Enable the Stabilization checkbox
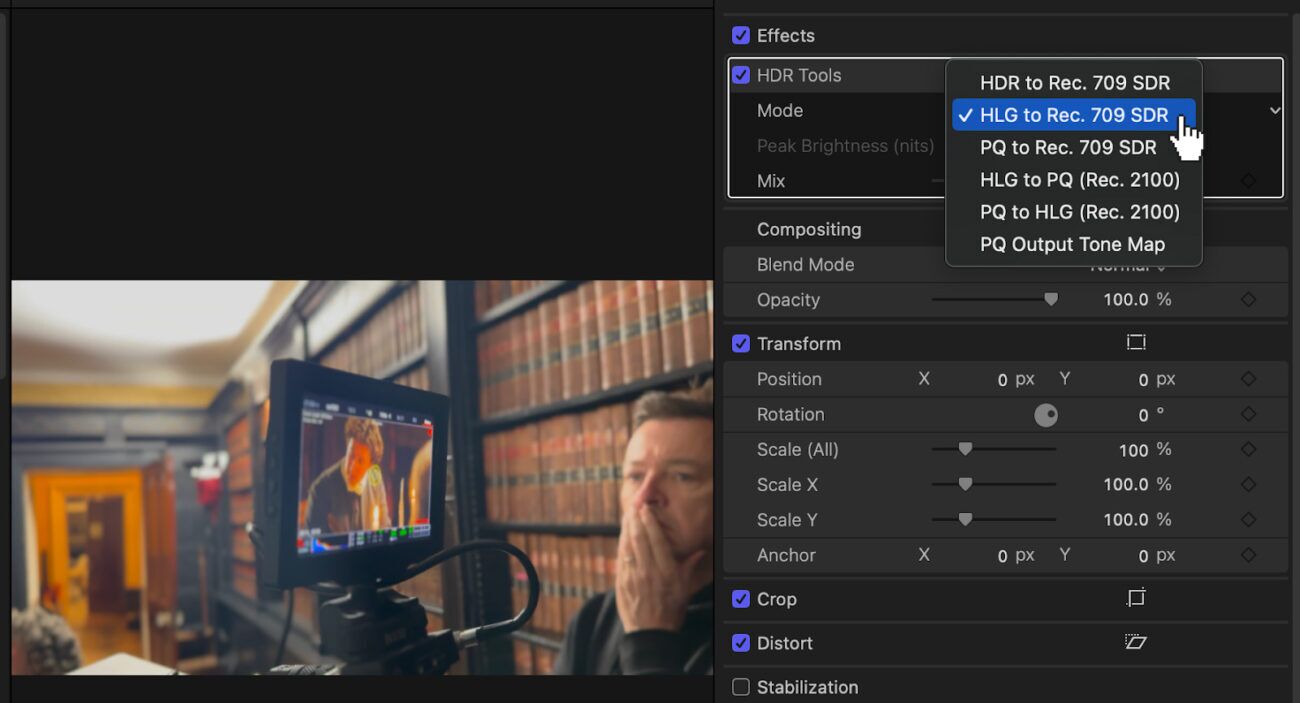This screenshot has width=1300, height=703. [741, 687]
